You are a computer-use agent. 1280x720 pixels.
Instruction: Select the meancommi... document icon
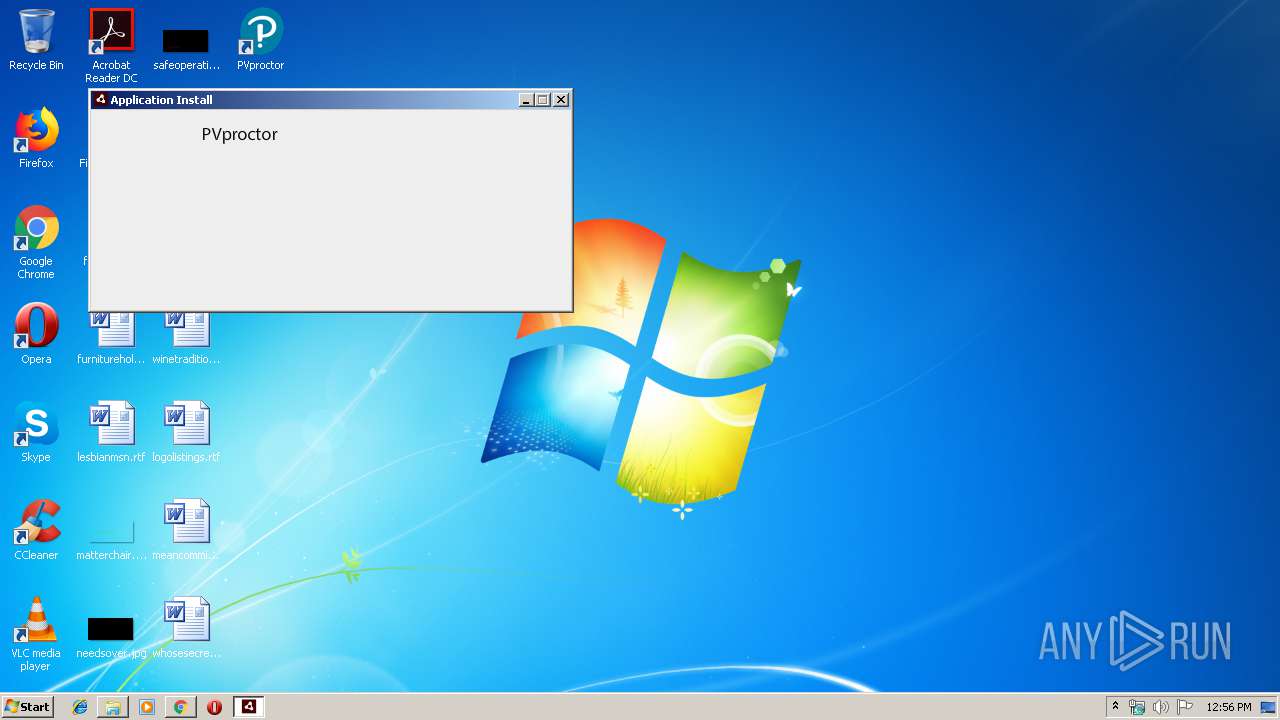(x=186, y=530)
